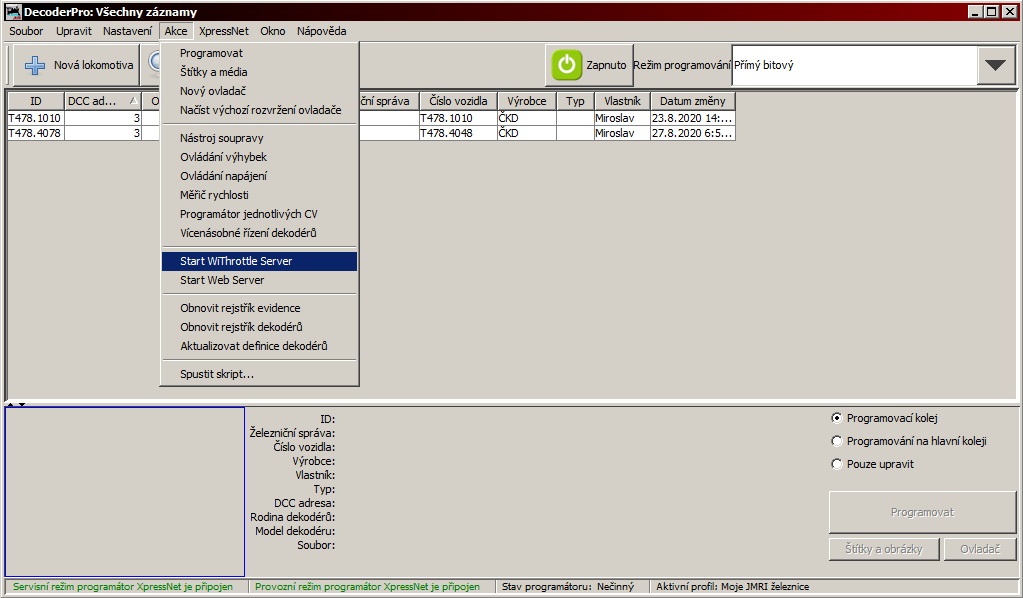Open the Nastavení menu

pyautogui.click(x=127, y=31)
